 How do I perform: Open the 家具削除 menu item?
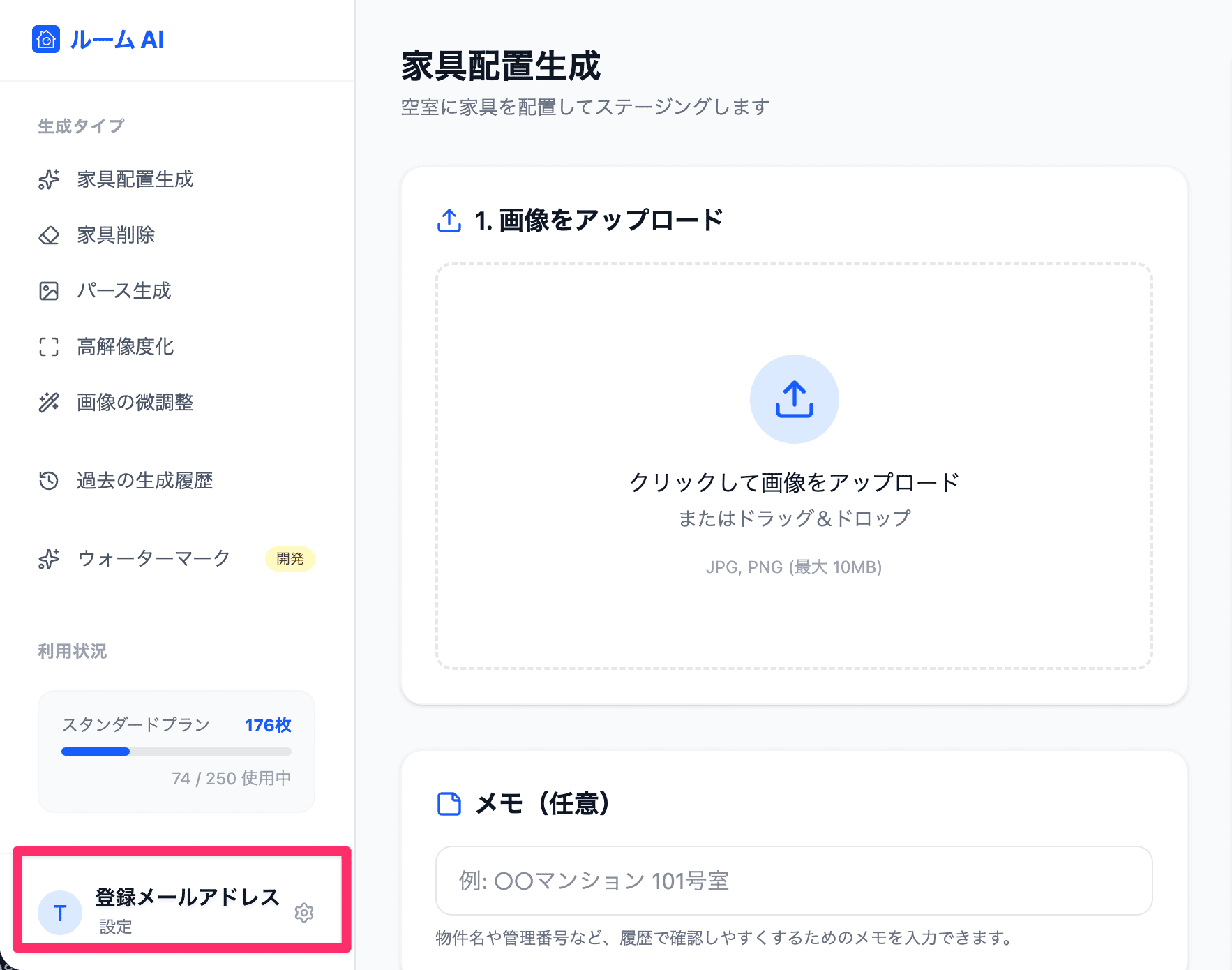[x=117, y=235]
